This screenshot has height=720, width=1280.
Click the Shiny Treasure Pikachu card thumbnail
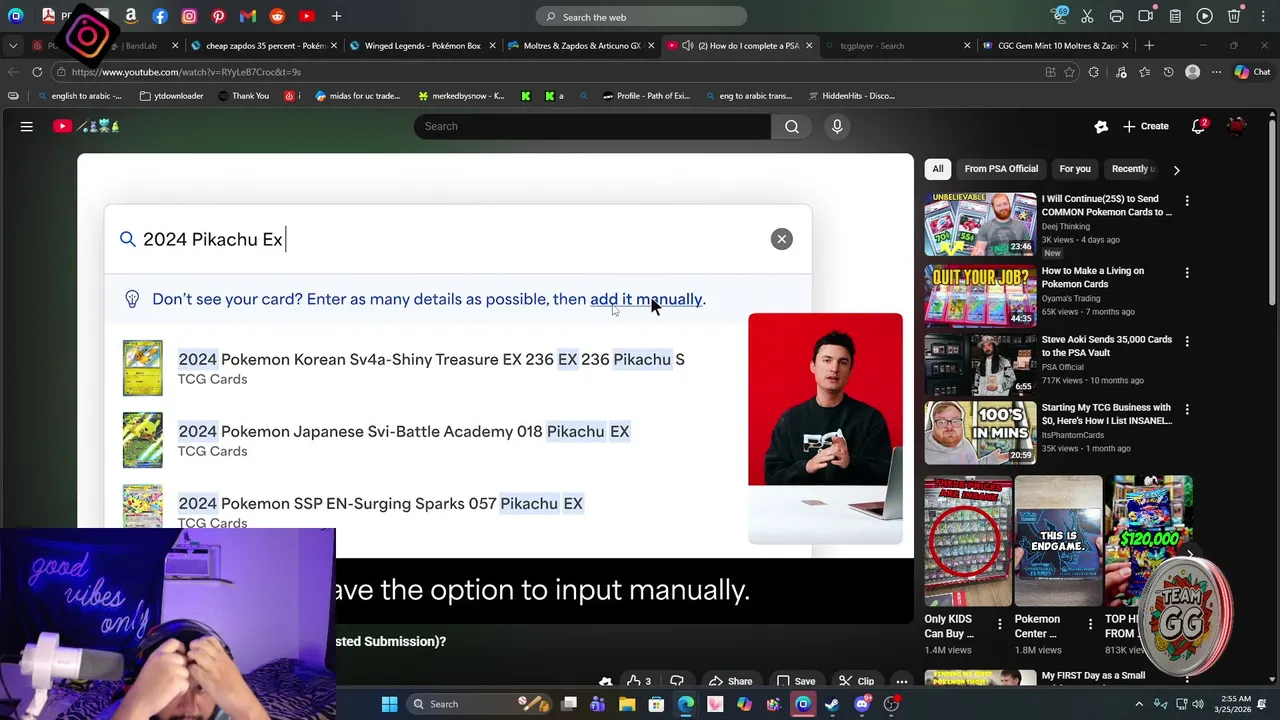(x=142, y=368)
